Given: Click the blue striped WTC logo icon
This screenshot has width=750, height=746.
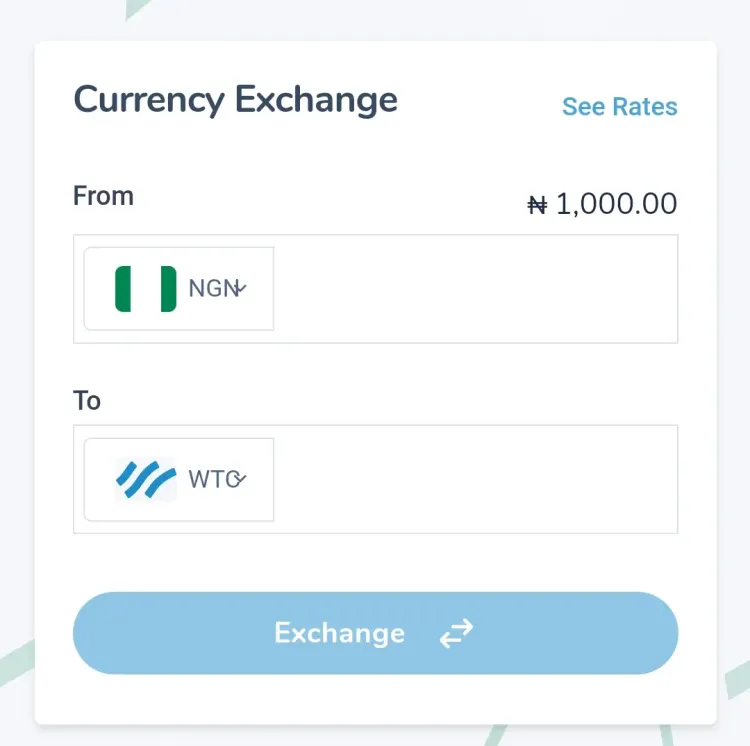Looking at the screenshot, I should pos(145,479).
